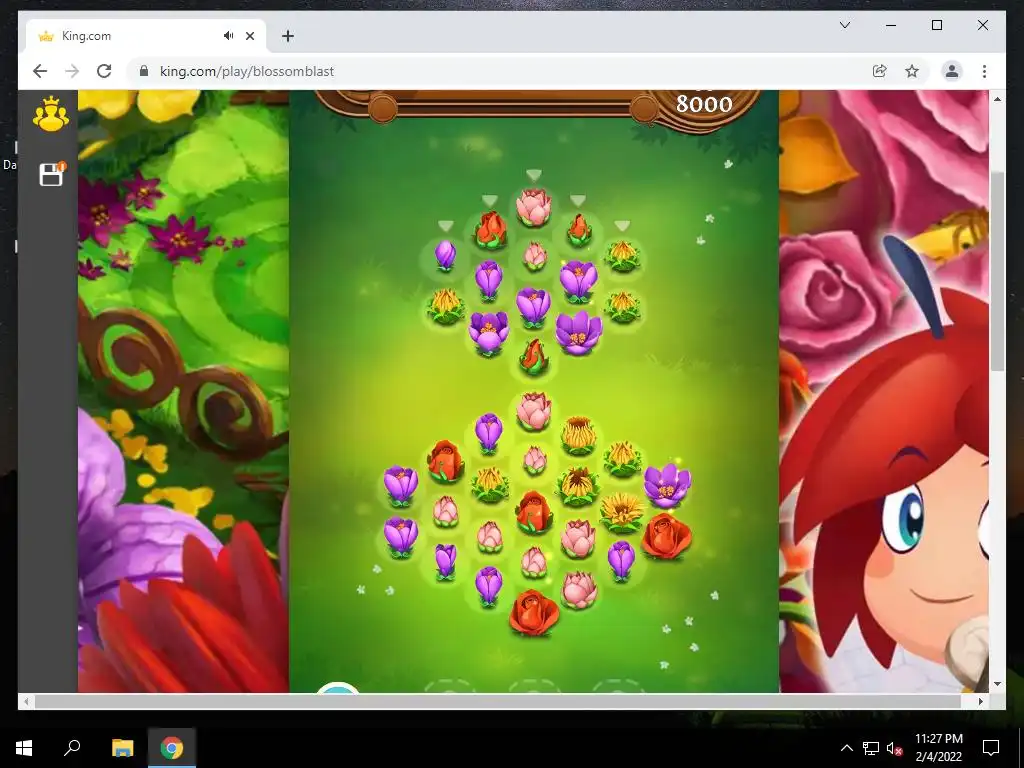Minimize the Chrome window
Screen dimensions: 1024x768
891,25
